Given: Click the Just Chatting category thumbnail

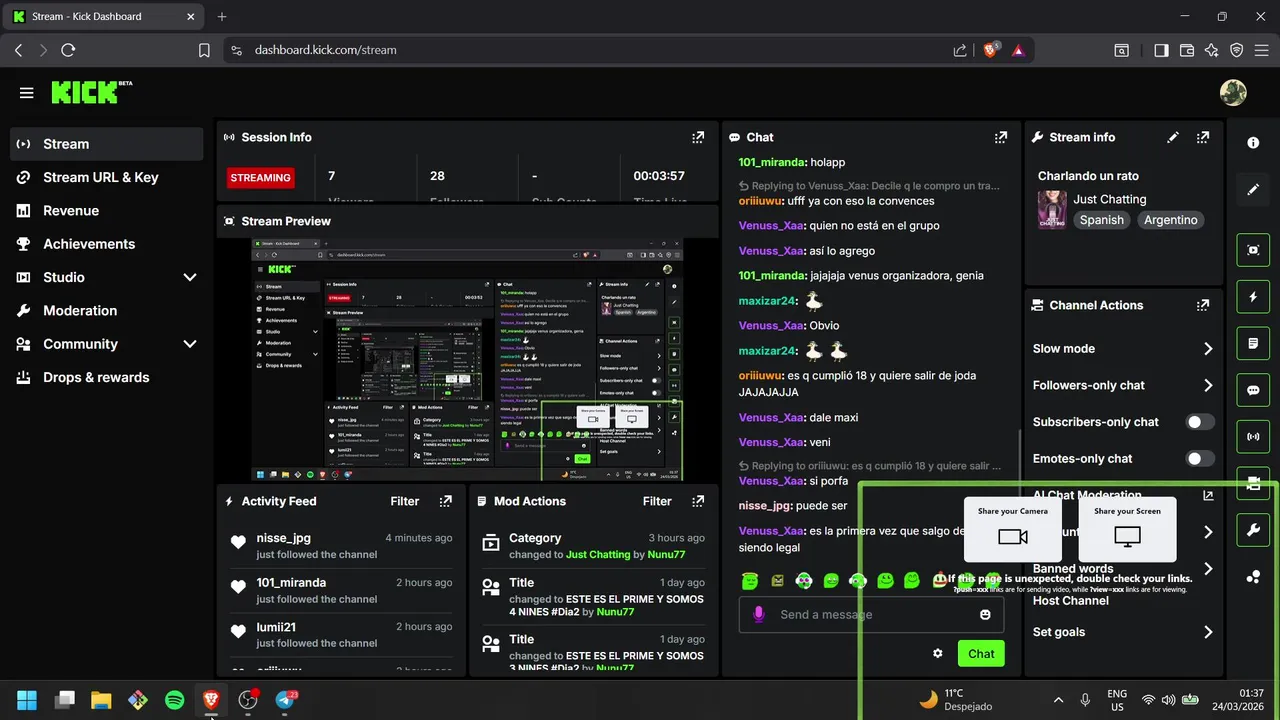Looking at the screenshot, I should pos(1052,209).
